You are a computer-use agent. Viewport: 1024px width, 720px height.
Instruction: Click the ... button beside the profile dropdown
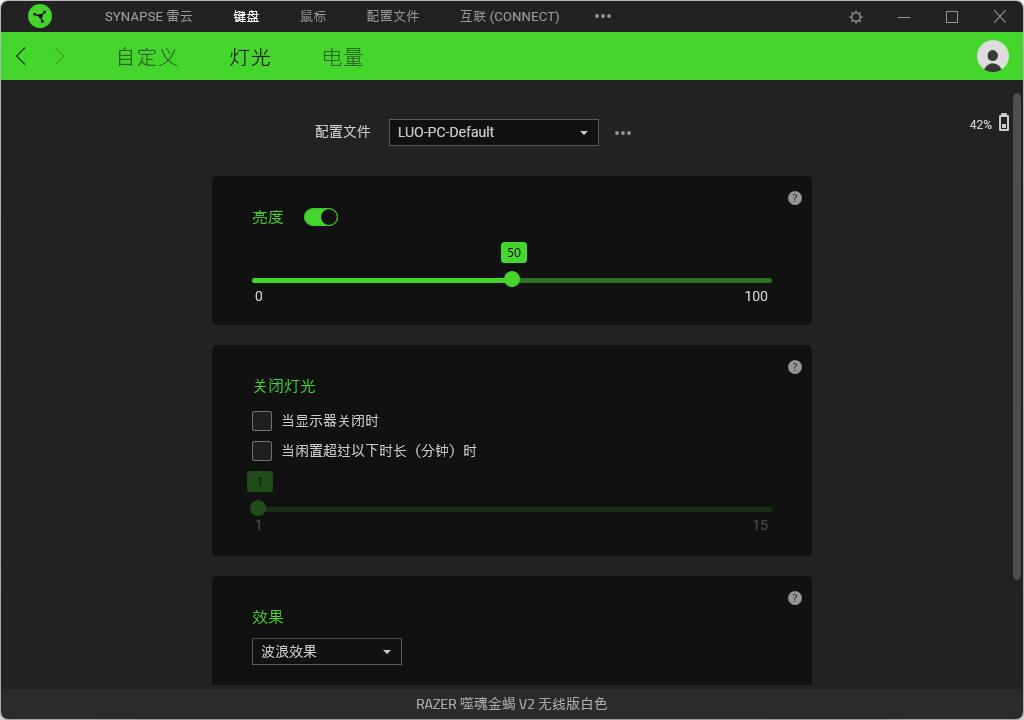tap(623, 132)
